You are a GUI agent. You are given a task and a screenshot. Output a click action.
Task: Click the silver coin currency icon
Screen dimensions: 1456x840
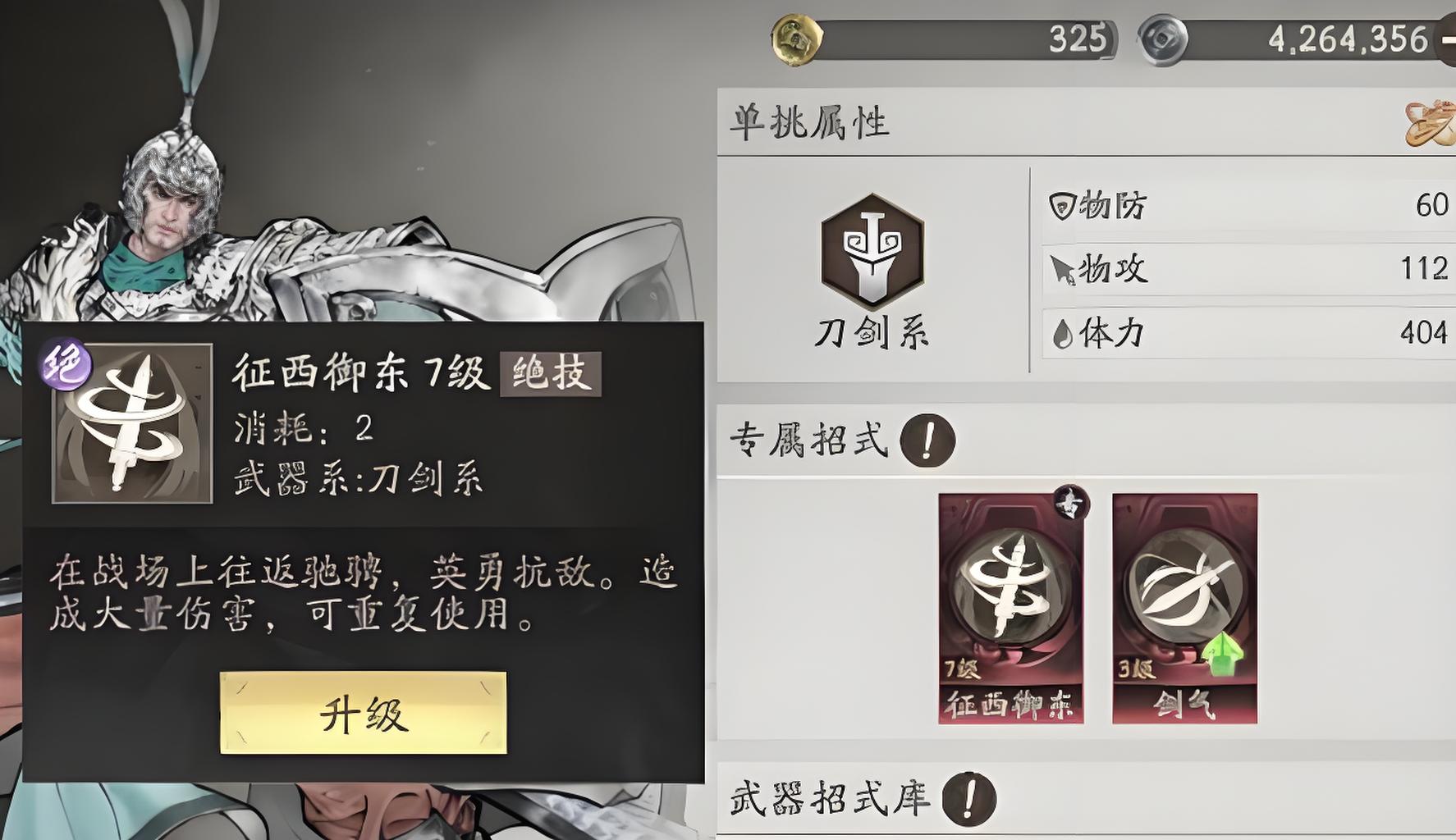pyautogui.click(x=1163, y=39)
